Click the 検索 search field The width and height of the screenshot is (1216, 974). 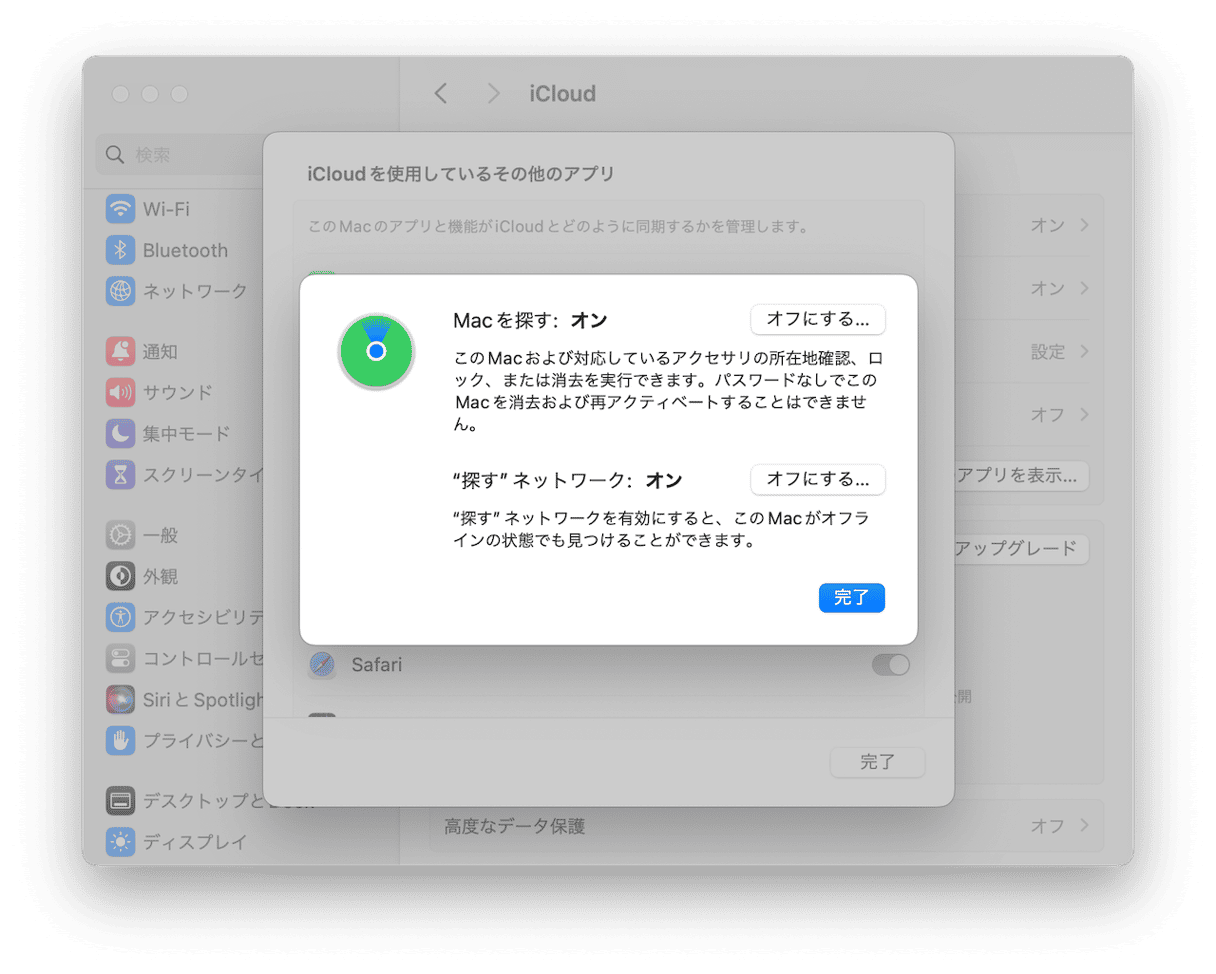click(x=180, y=155)
